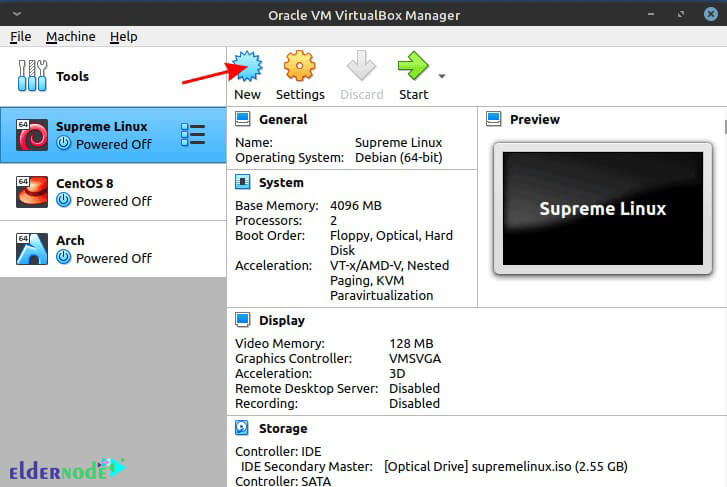Screen dimensions: 727x487
Task: Open the Storage settings heading link
Action: 283,429
